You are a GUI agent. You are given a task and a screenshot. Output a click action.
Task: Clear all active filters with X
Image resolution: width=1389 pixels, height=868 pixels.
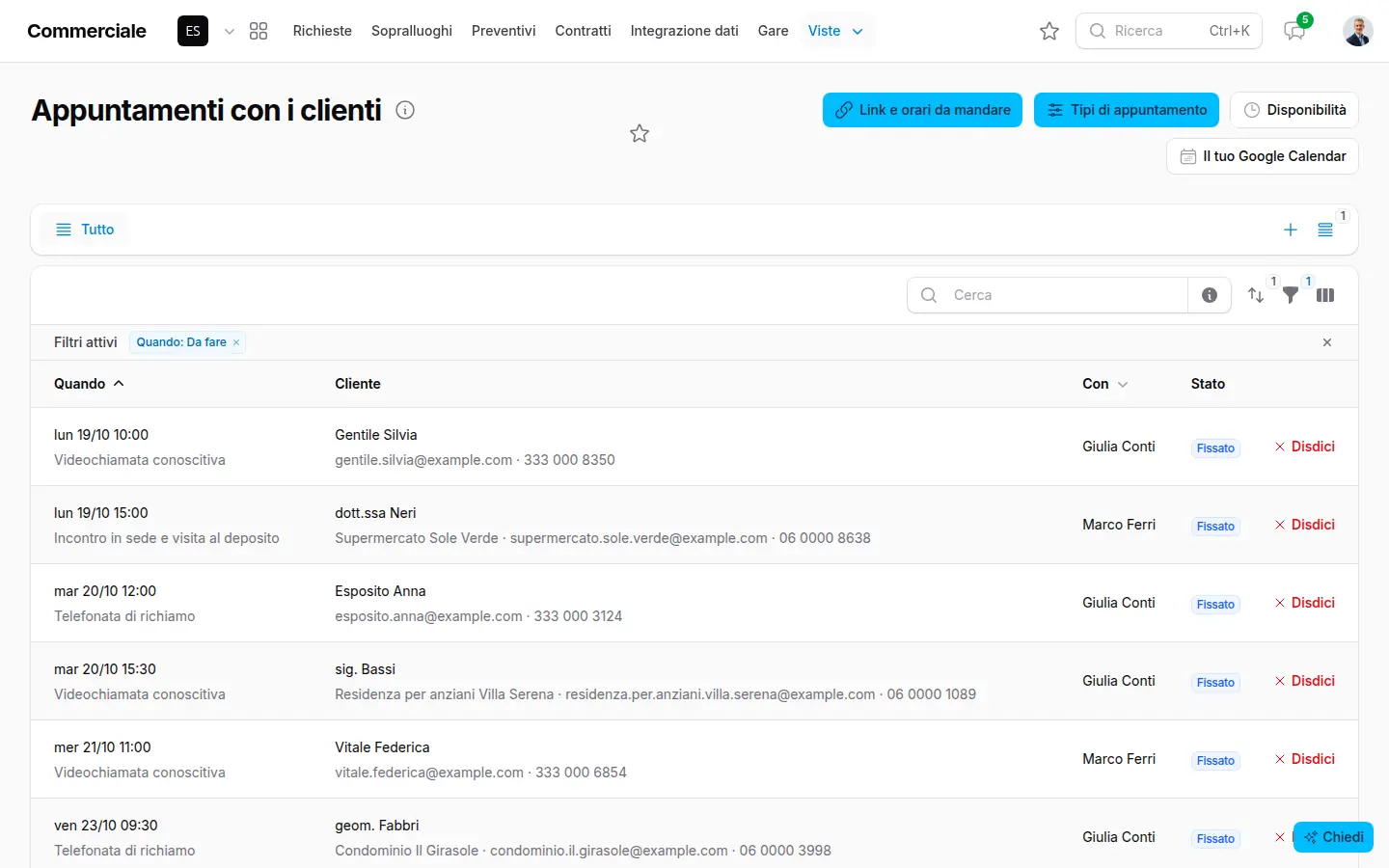(1327, 342)
